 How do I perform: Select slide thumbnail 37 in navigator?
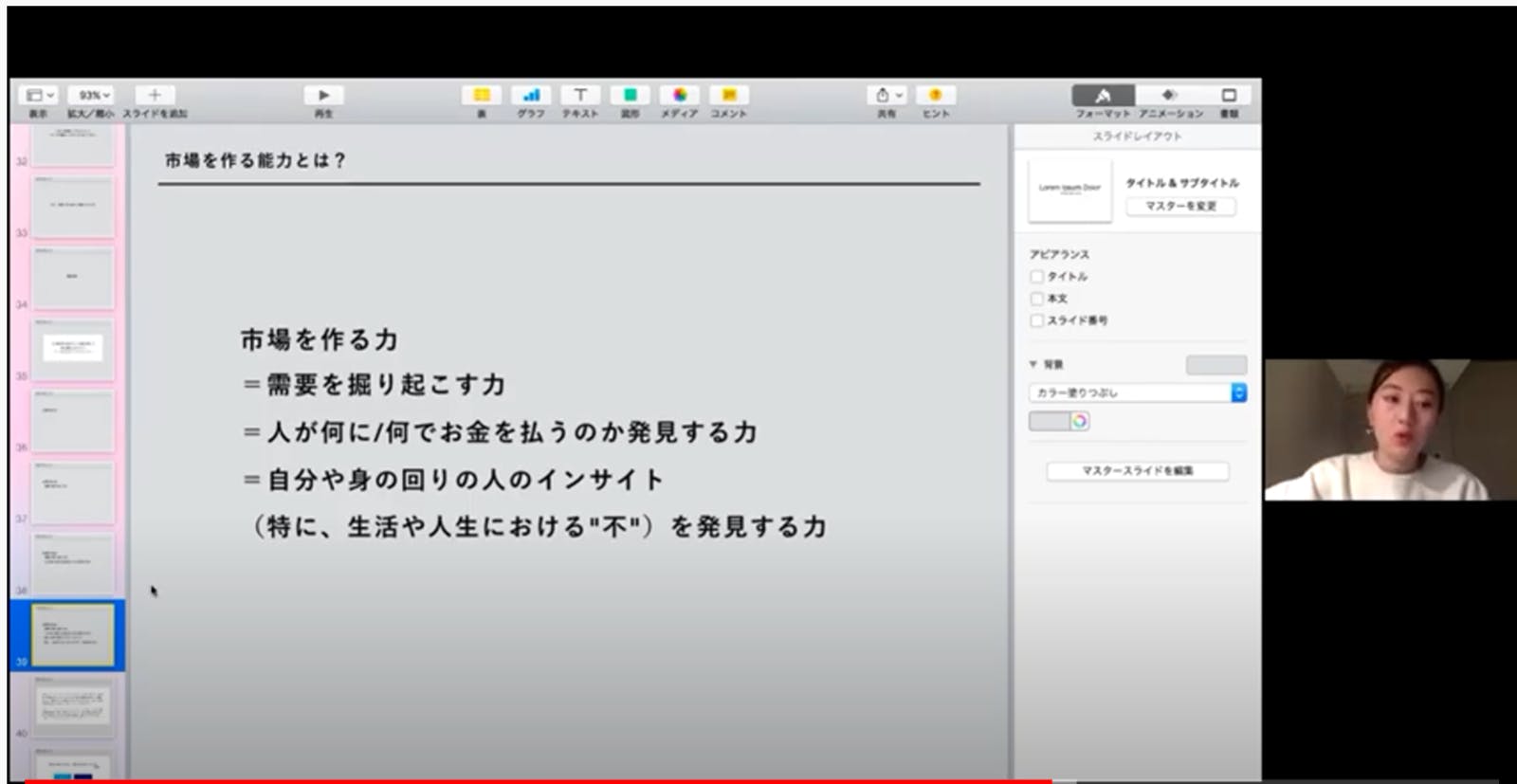73,492
